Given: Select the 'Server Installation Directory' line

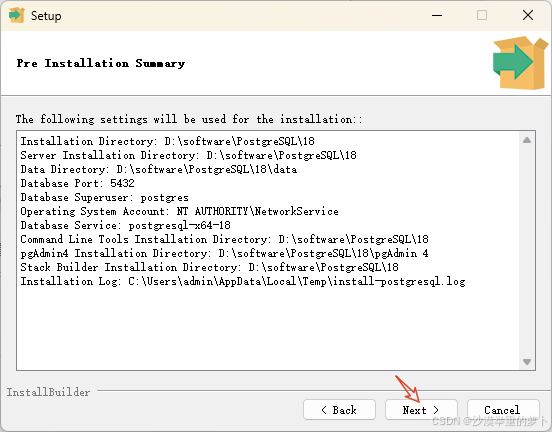Looking at the screenshot, I should 188,155.
